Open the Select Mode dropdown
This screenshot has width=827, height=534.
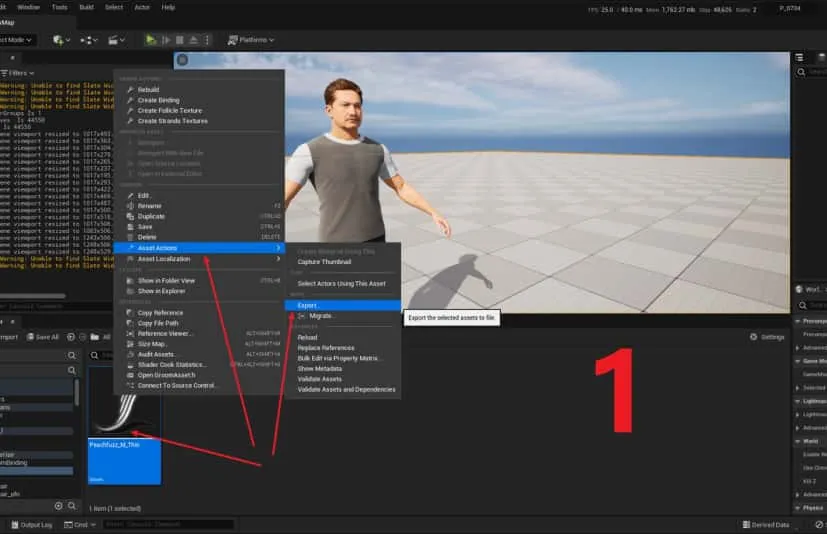16,40
